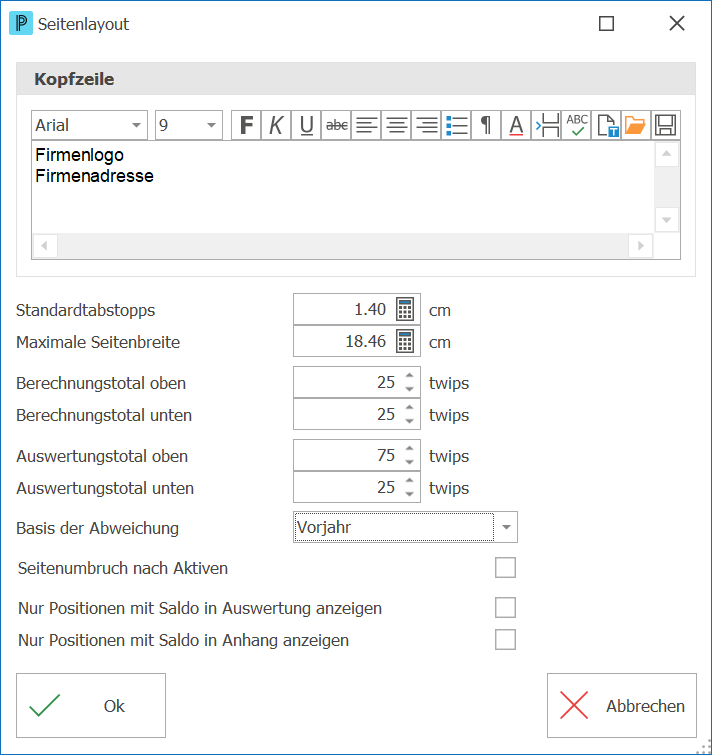Open the Arial font dropdown
The image size is (712, 755).
tap(137, 125)
